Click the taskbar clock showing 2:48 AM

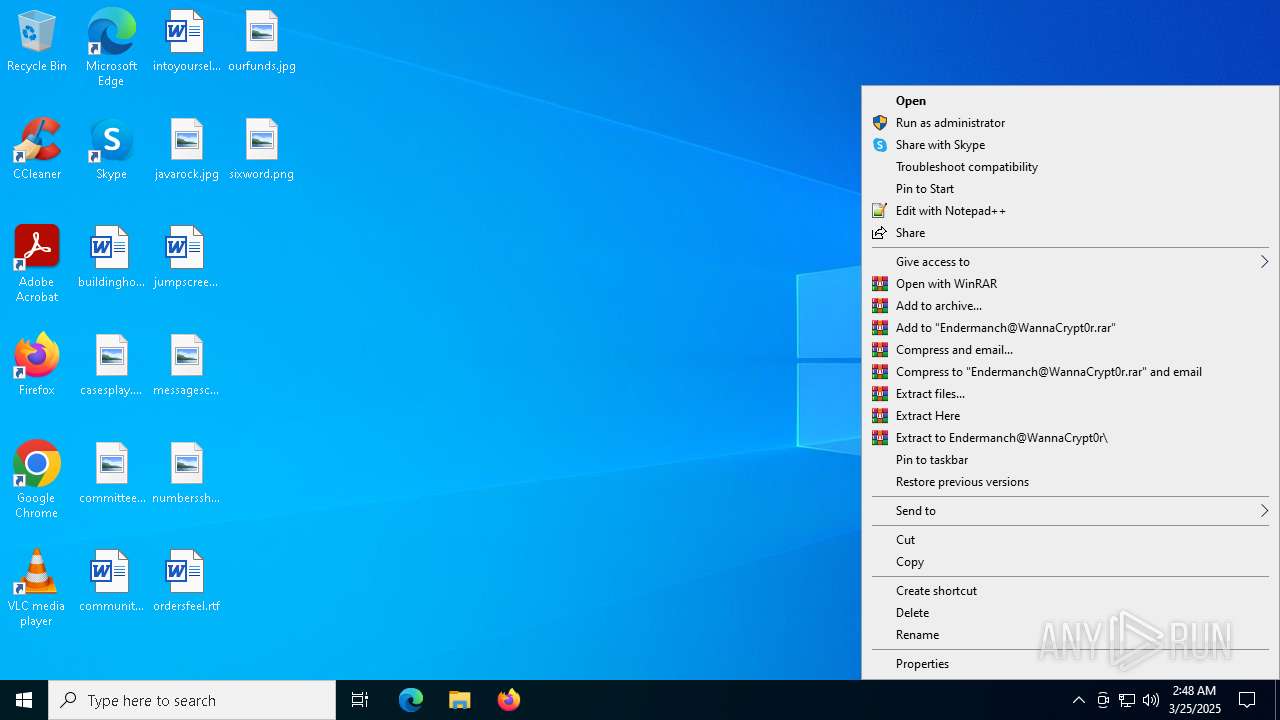click(1195, 700)
